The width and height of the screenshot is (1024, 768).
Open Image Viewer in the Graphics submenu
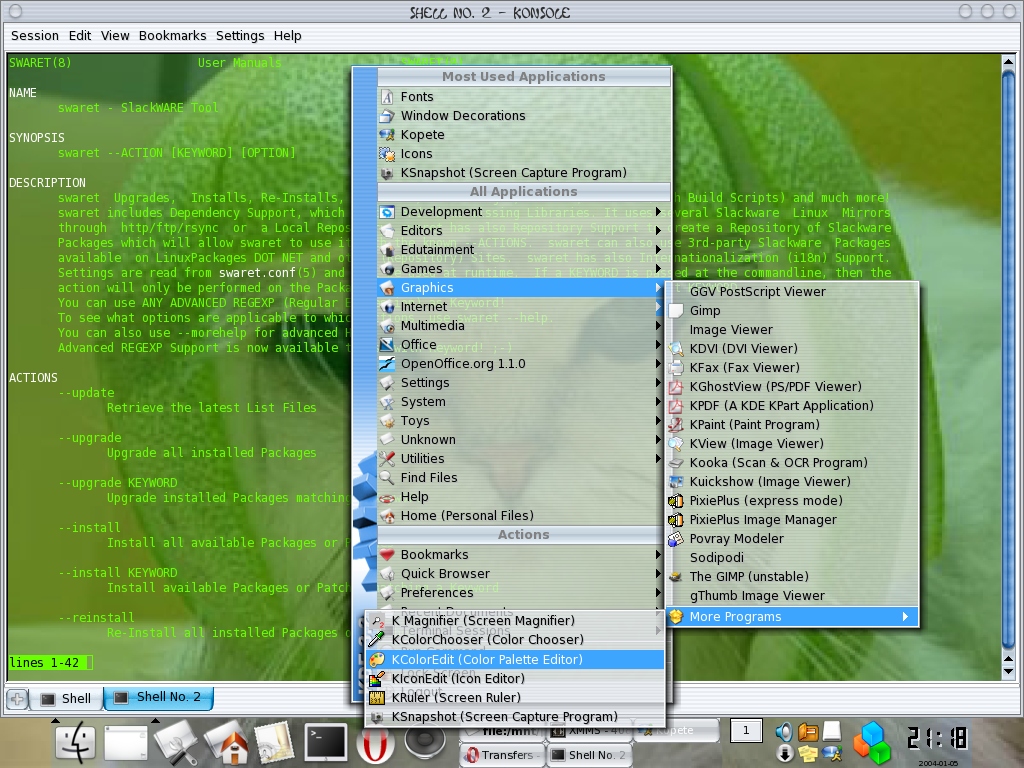click(792, 330)
